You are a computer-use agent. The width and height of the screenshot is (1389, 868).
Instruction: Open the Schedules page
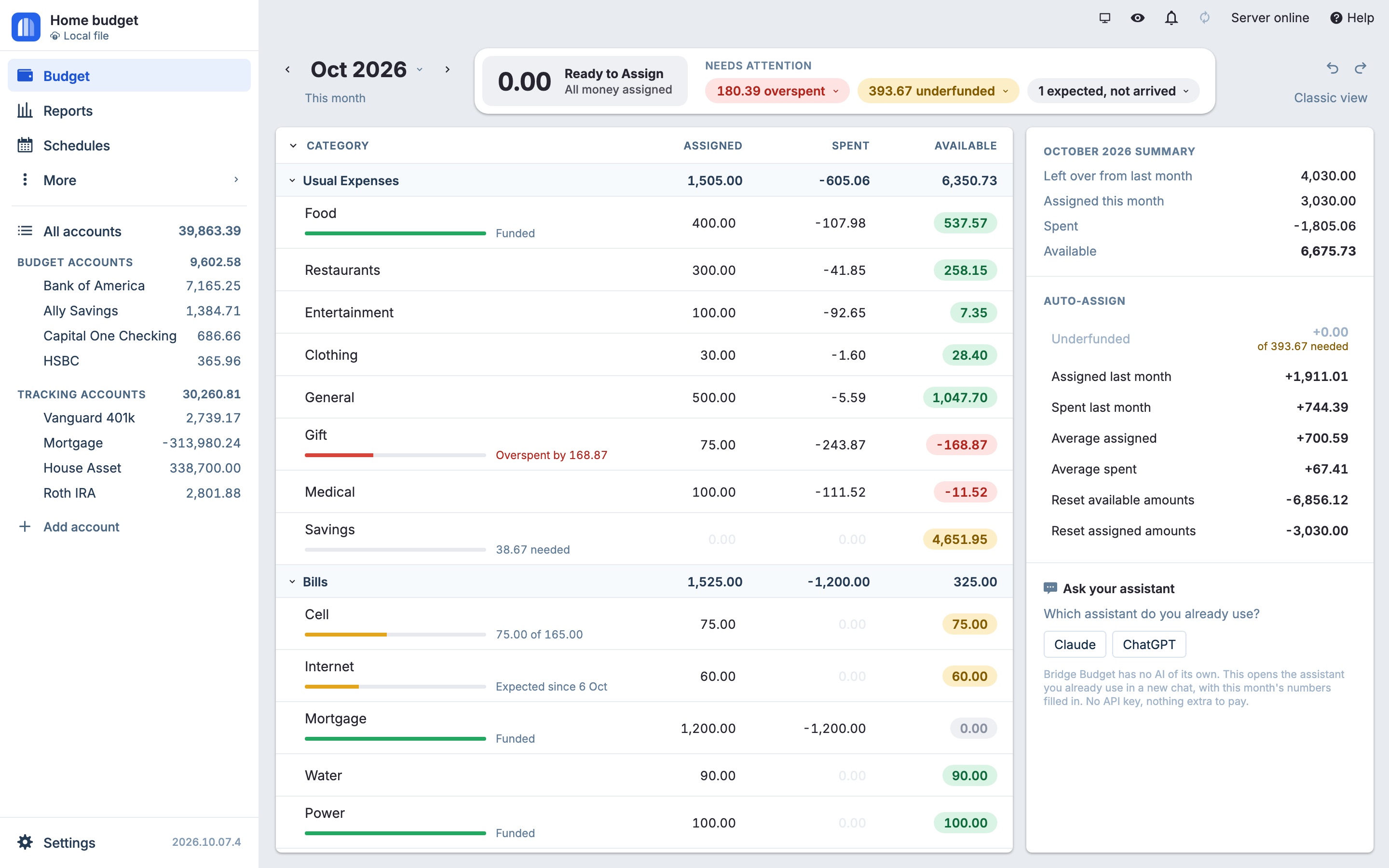tap(129, 145)
